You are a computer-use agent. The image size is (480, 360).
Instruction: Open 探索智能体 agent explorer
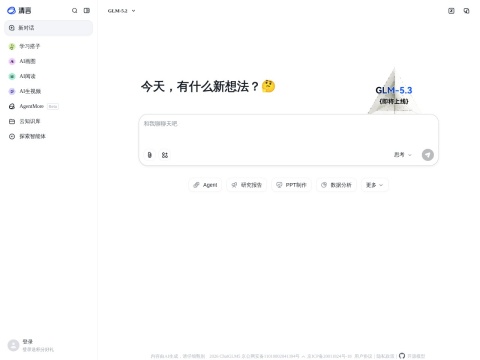[x=48, y=136]
